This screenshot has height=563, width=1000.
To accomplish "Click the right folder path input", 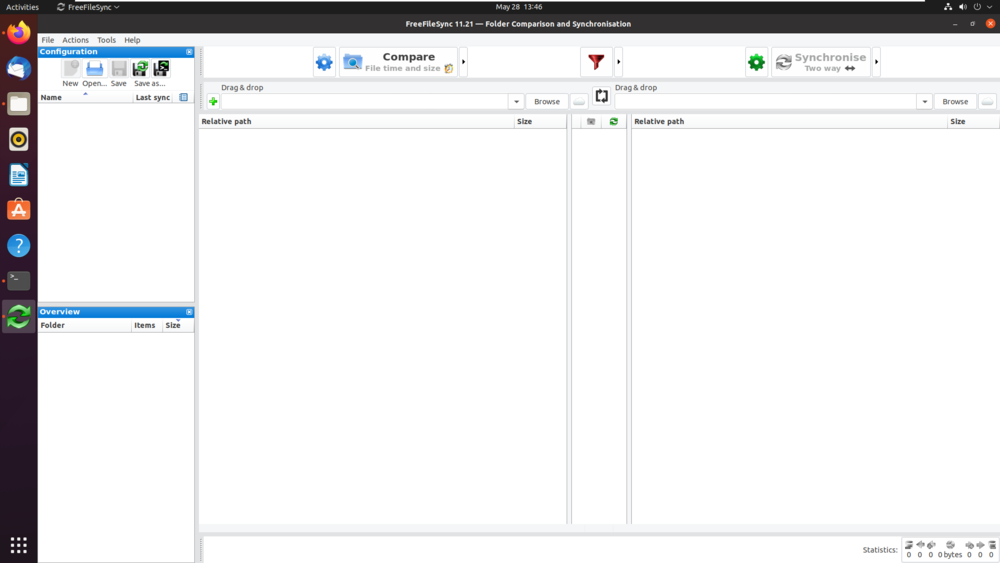I will pyautogui.click(x=766, y=101).
